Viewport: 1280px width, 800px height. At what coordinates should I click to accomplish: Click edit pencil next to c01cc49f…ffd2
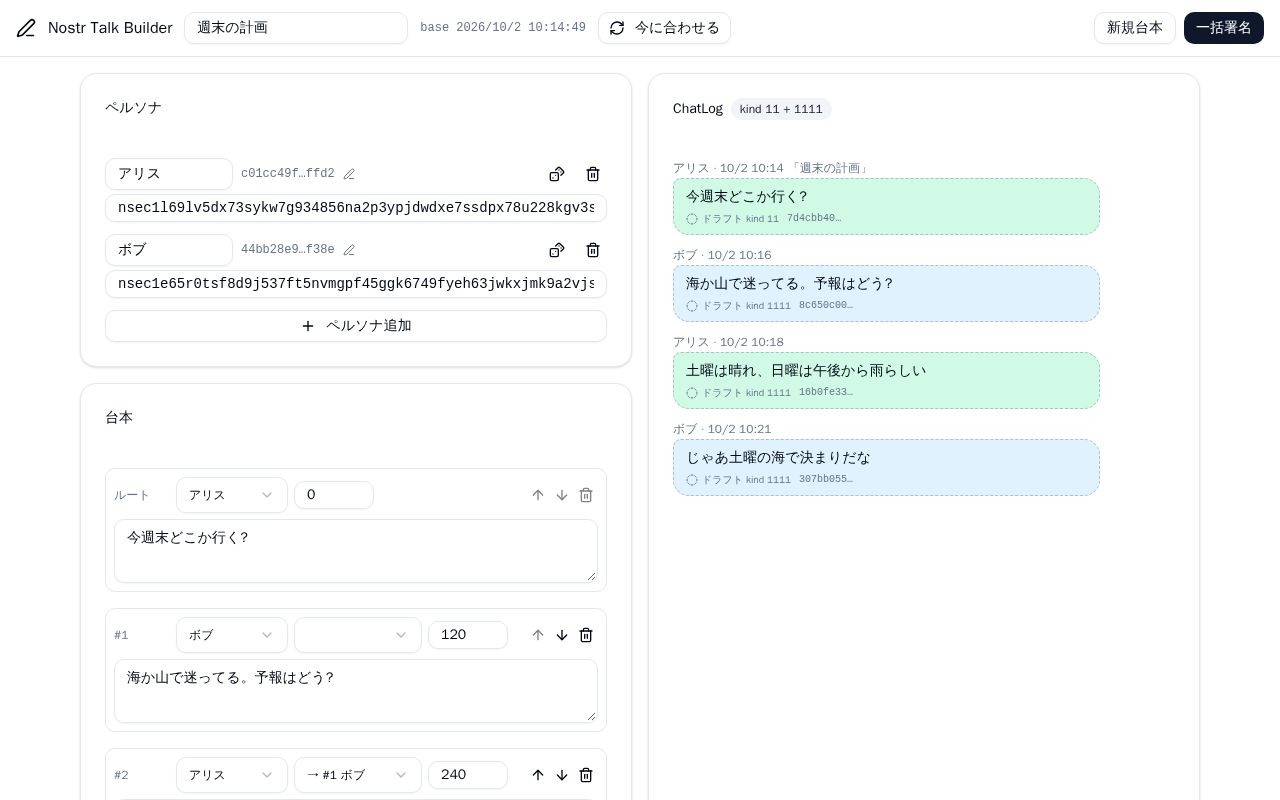pyautogui.click(x=349, y=174)
